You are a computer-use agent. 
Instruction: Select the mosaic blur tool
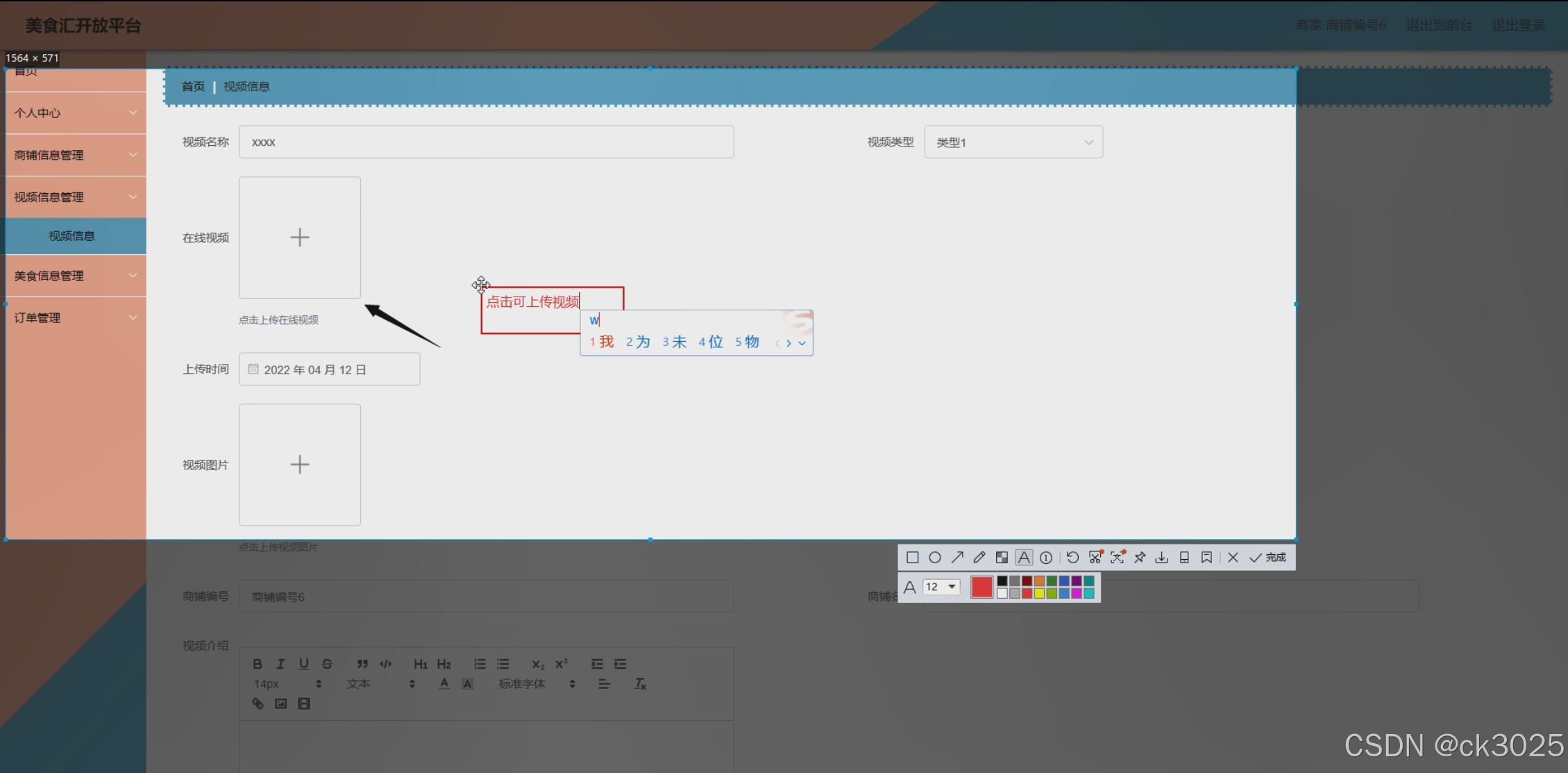[1002, 558]
